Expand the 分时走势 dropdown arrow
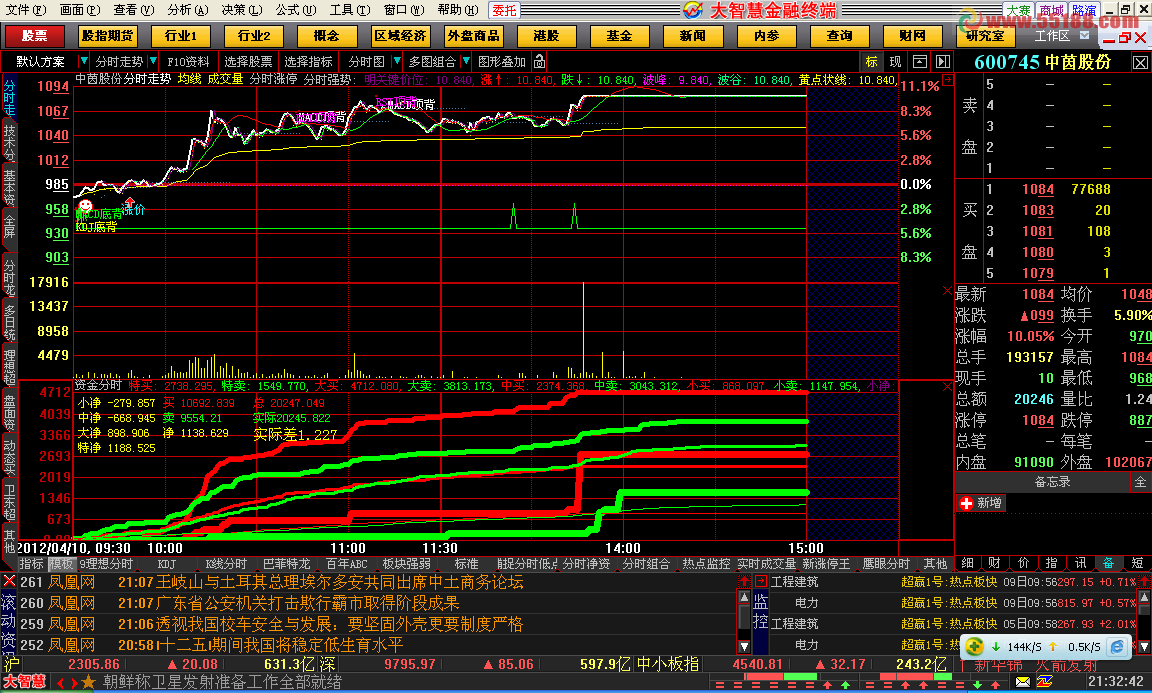This screenshot has width=1152, height=693. (x=153, y=61)
